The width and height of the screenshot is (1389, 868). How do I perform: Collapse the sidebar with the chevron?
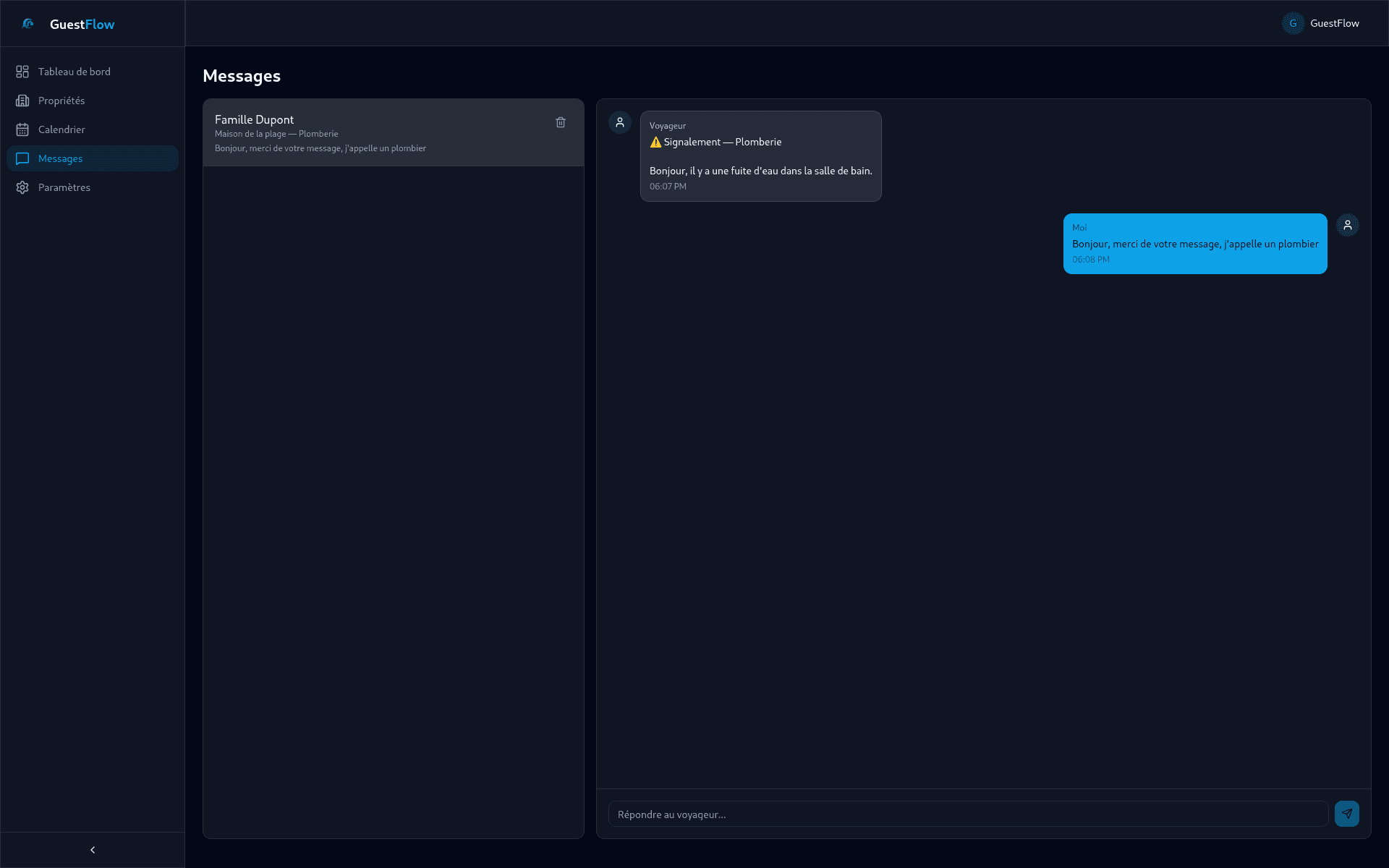click(x=93, y=850)
